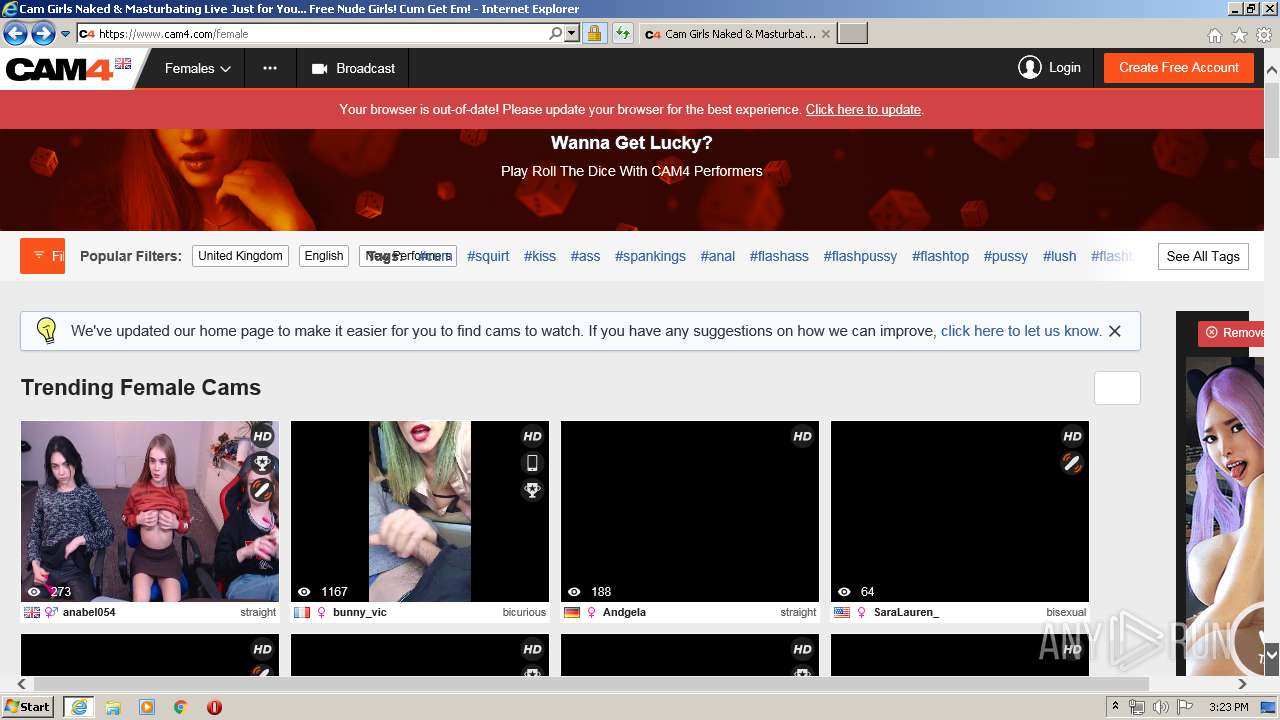Click the lightbulb icon in the notice
Screen dimensions: 1280x720
46,331
